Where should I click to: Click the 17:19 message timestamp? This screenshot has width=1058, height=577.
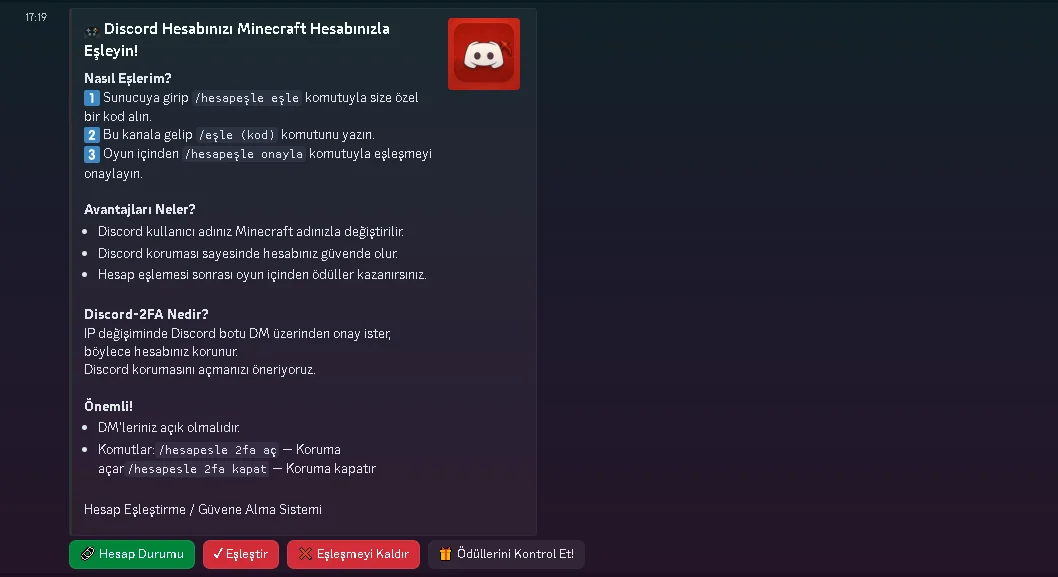pos(36,18)
